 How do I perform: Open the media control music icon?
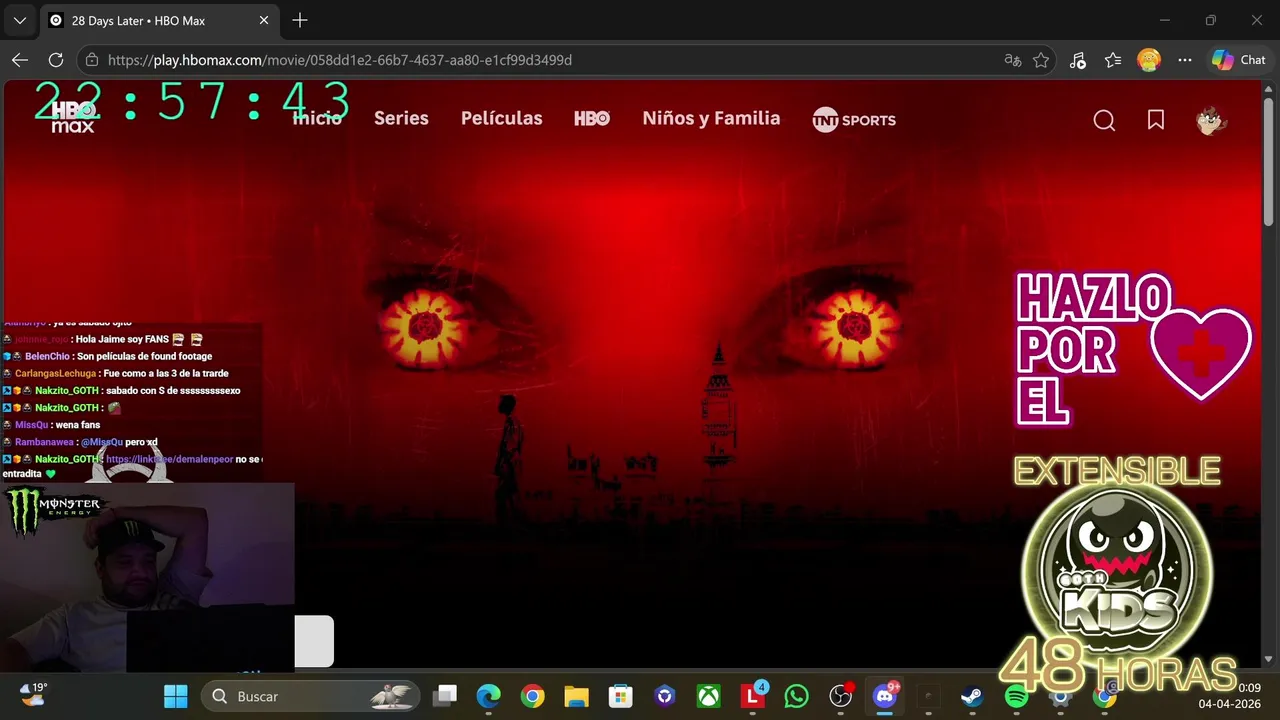click(x=1077, y=60)
